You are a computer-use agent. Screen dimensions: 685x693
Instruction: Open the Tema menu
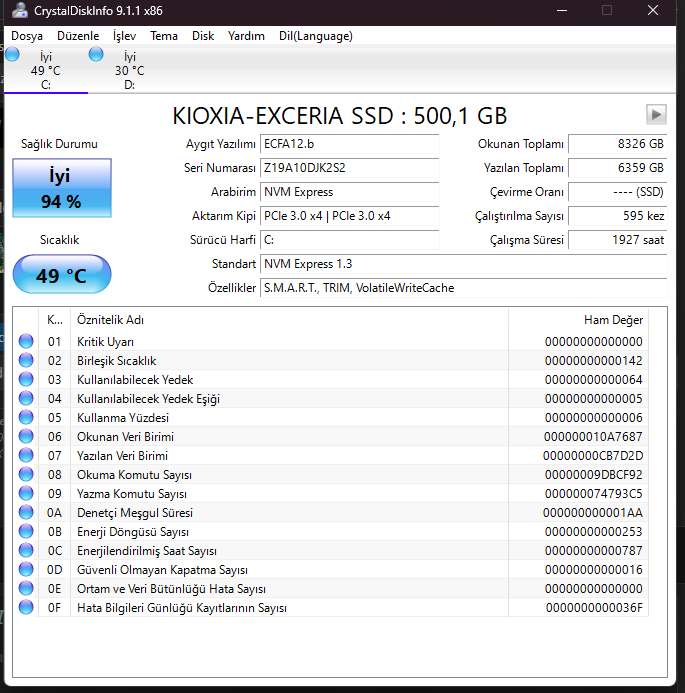pos(164,36)
